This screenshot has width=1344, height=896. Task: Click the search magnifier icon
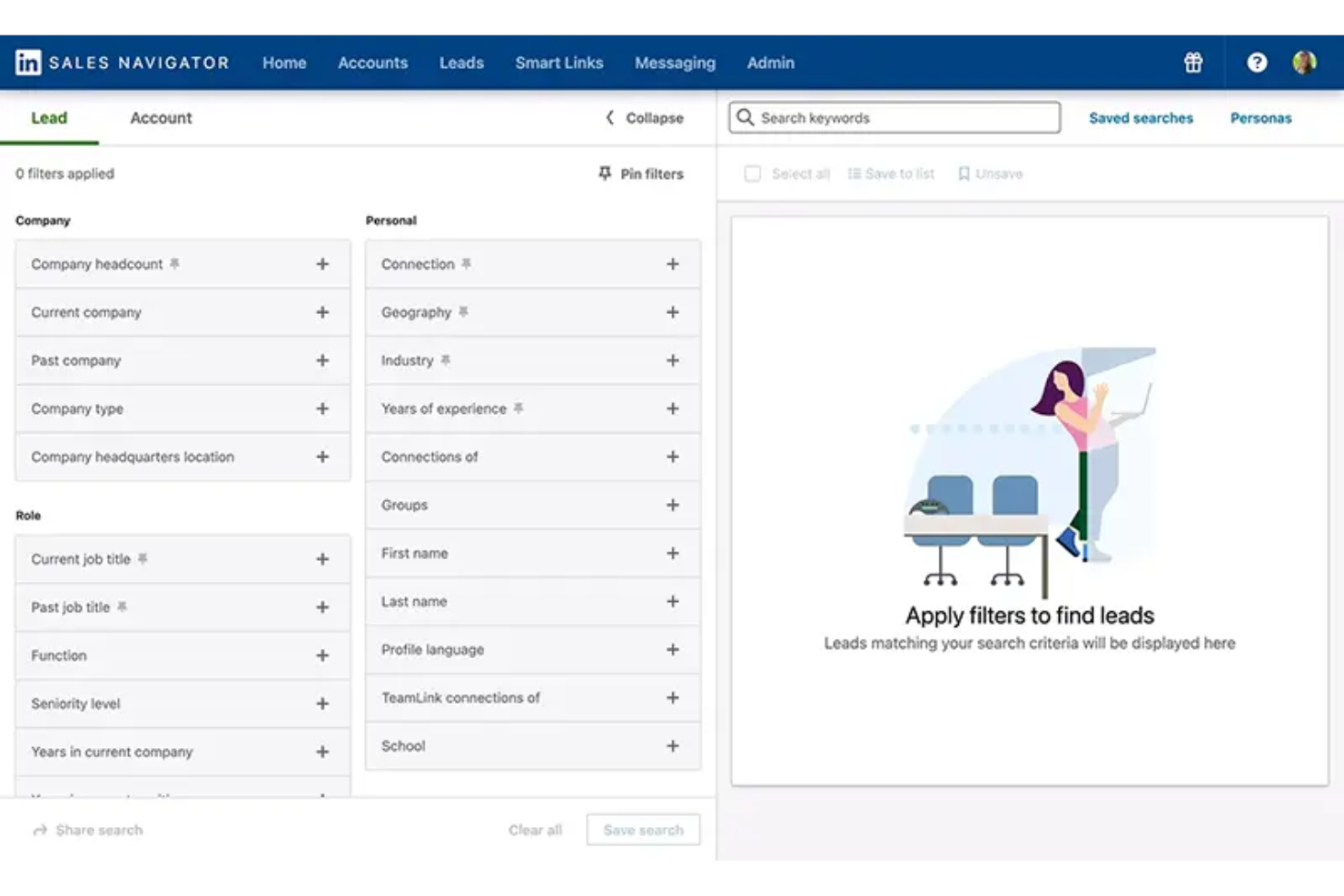tap(746, 117)
